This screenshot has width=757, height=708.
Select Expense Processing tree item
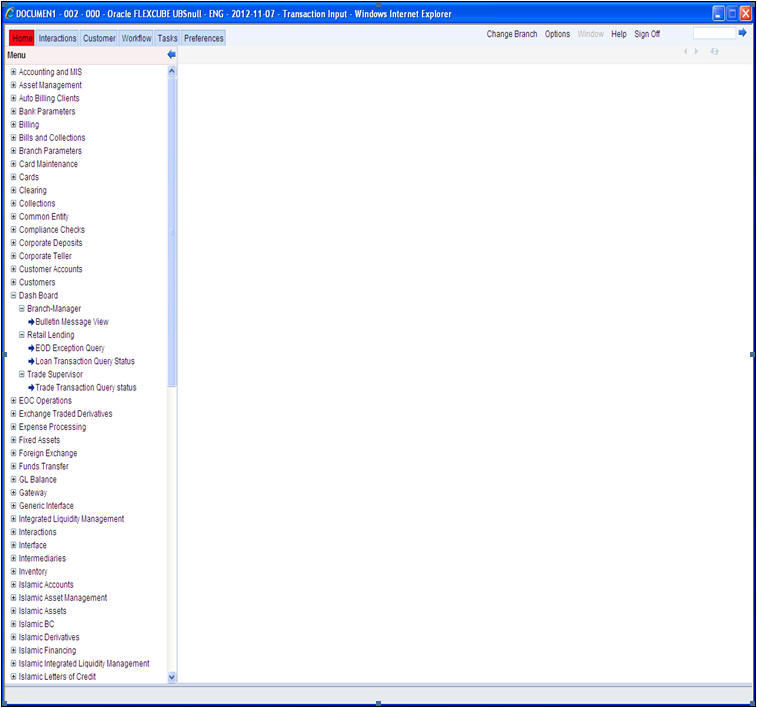coord(53,427)
